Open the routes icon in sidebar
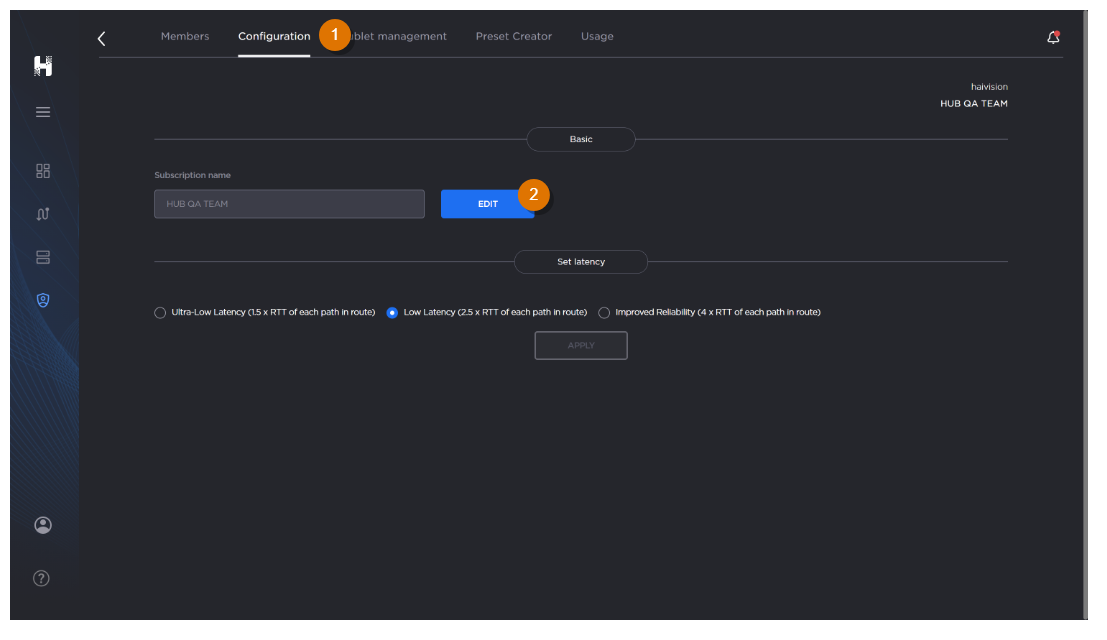 click(43, 214)
